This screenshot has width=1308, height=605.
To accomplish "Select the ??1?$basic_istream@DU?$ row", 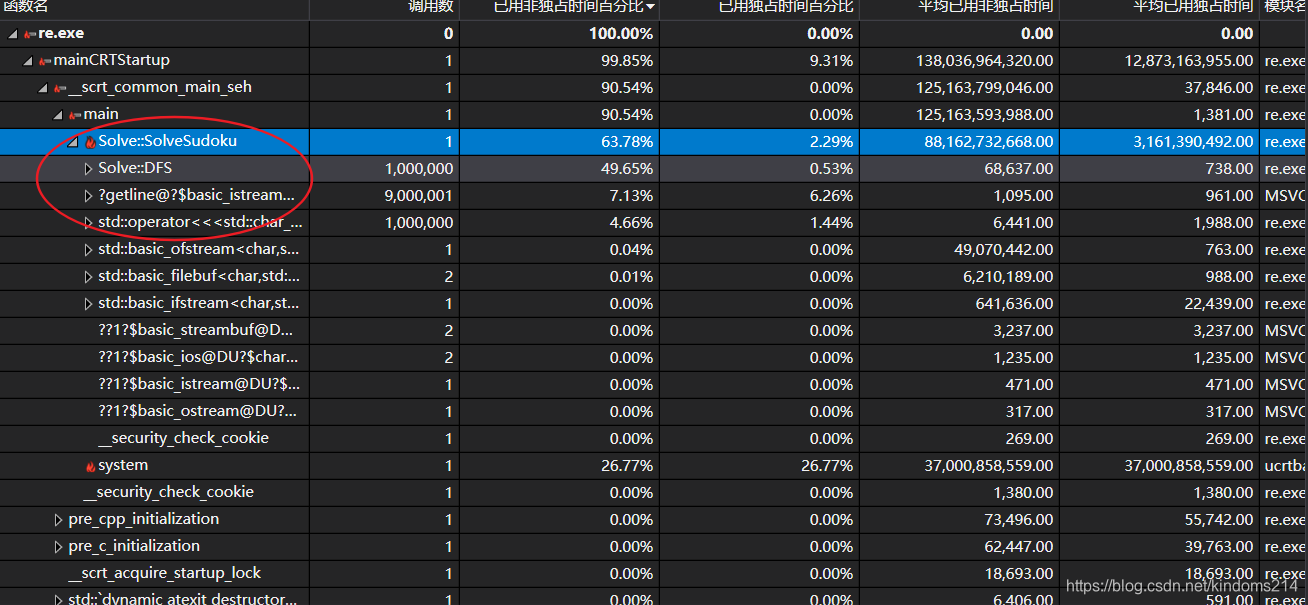I will click(654, 384).
